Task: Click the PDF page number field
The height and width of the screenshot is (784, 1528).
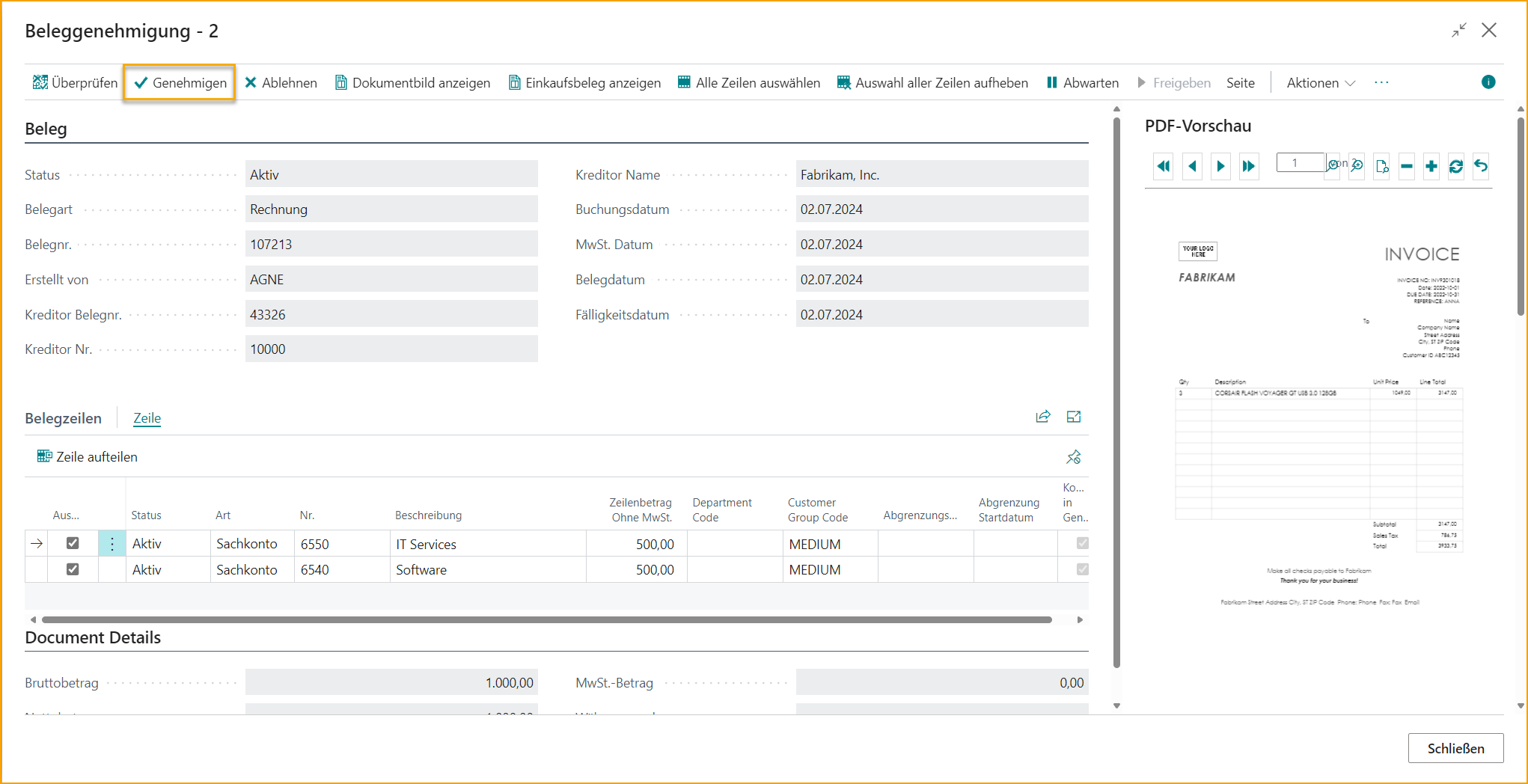Action: (1300, 163)
